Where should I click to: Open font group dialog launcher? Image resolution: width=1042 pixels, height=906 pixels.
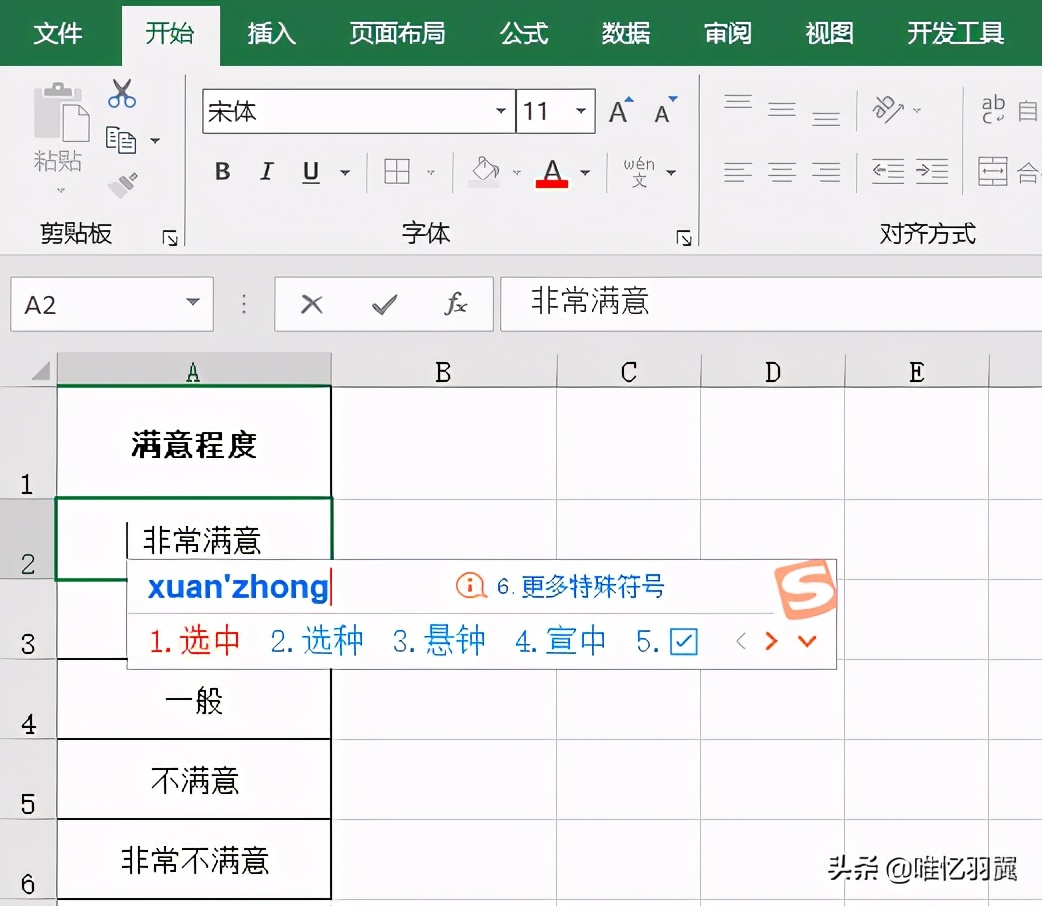(684, 238)
